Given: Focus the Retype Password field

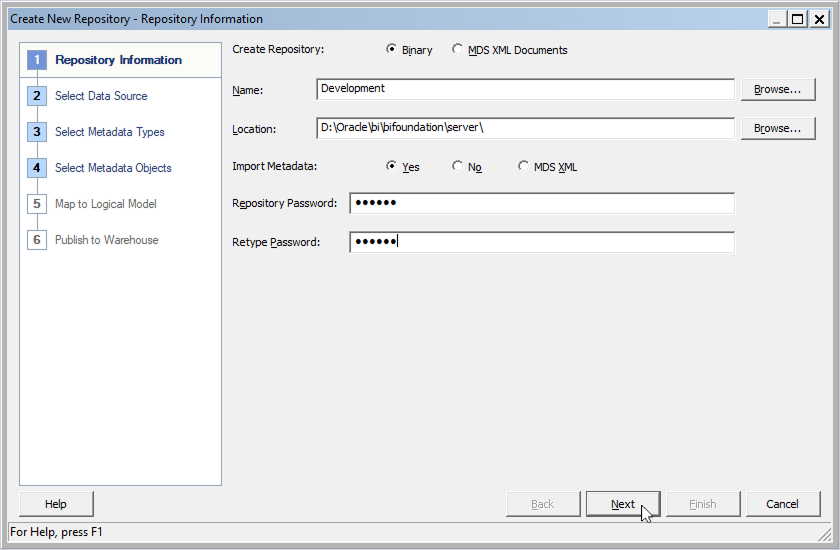Looking at the screenshot, I should [x=541, y=242].
